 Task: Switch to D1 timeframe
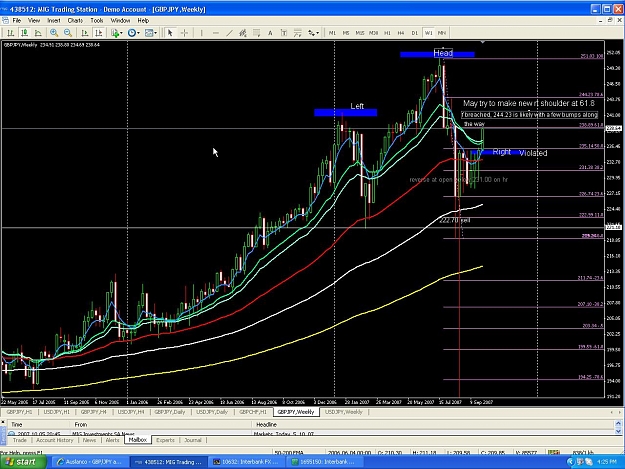coord(415,33)
